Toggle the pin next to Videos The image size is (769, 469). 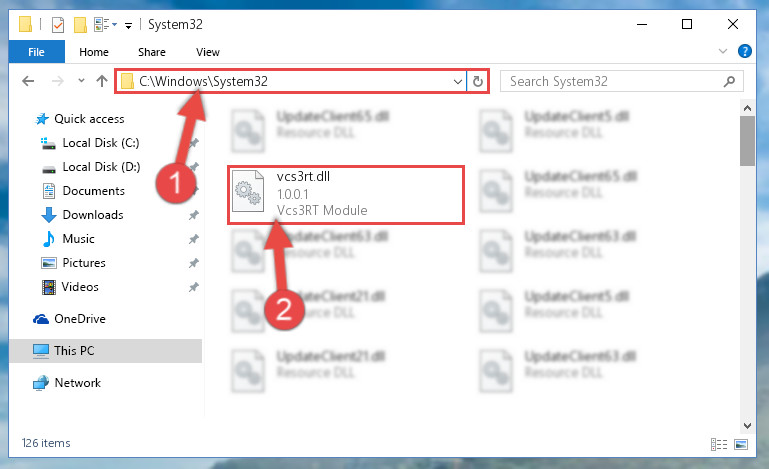pyautogui.click(x=194, y=287)
